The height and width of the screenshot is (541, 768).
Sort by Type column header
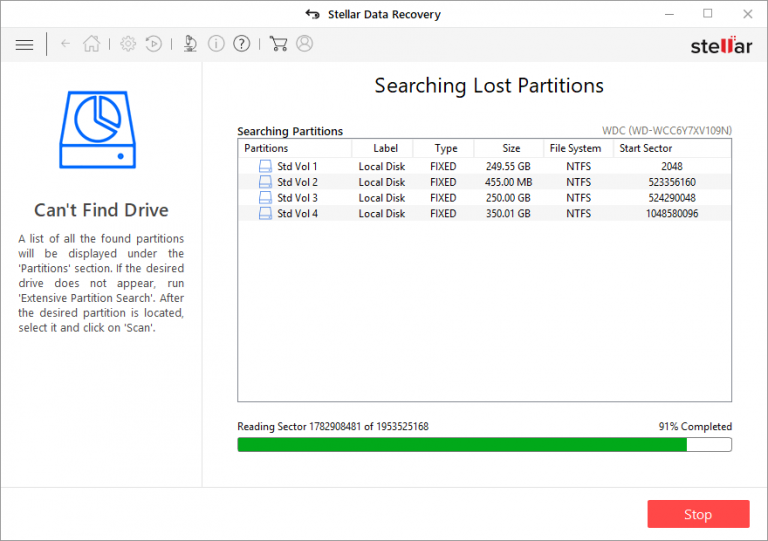444,148
